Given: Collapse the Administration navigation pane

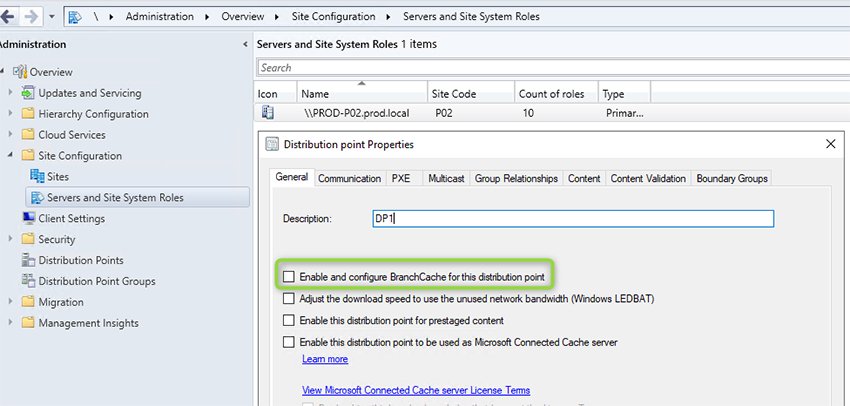Looking at the screenshot, I should [x=245, y=44].
